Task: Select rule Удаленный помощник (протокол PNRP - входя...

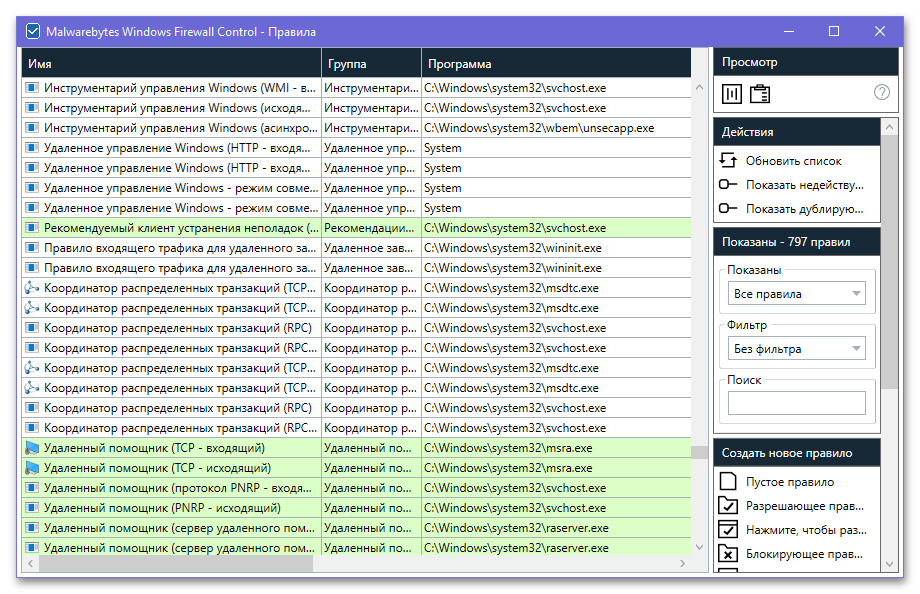Action: point(357,488)
